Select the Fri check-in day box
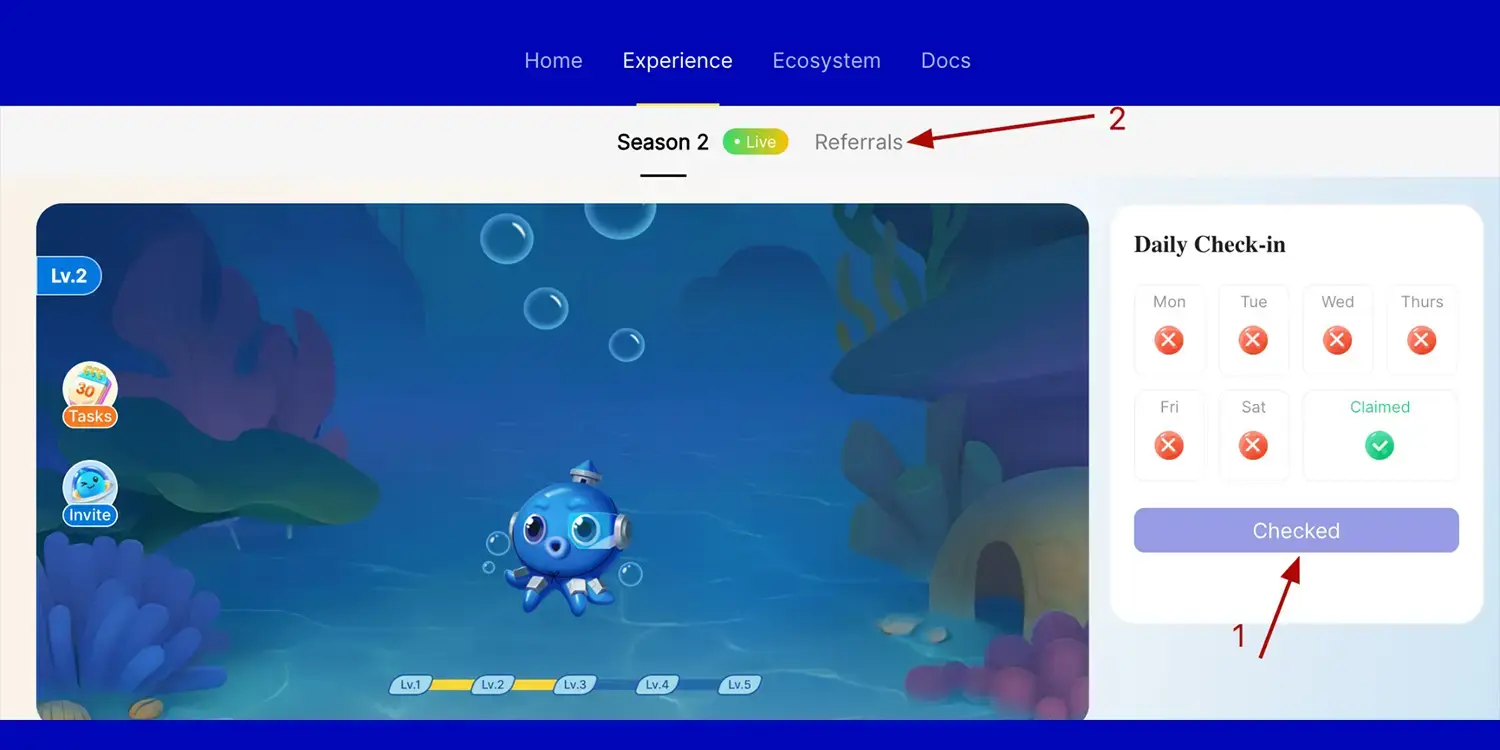This screenshot has width=1500, height=750. (x=1169, y=435)
